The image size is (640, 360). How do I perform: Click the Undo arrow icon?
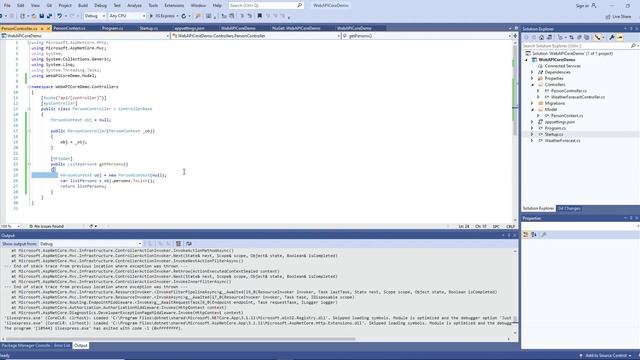[x=60, y=16]
